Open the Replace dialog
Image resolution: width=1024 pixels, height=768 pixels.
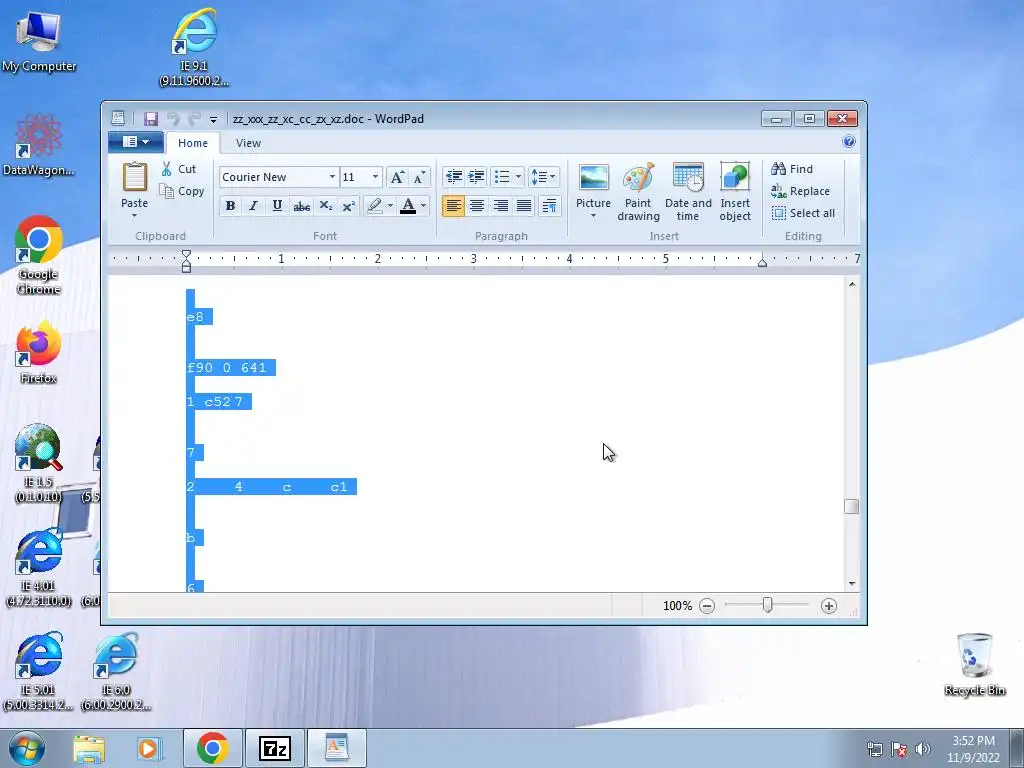tap(801, 191)
